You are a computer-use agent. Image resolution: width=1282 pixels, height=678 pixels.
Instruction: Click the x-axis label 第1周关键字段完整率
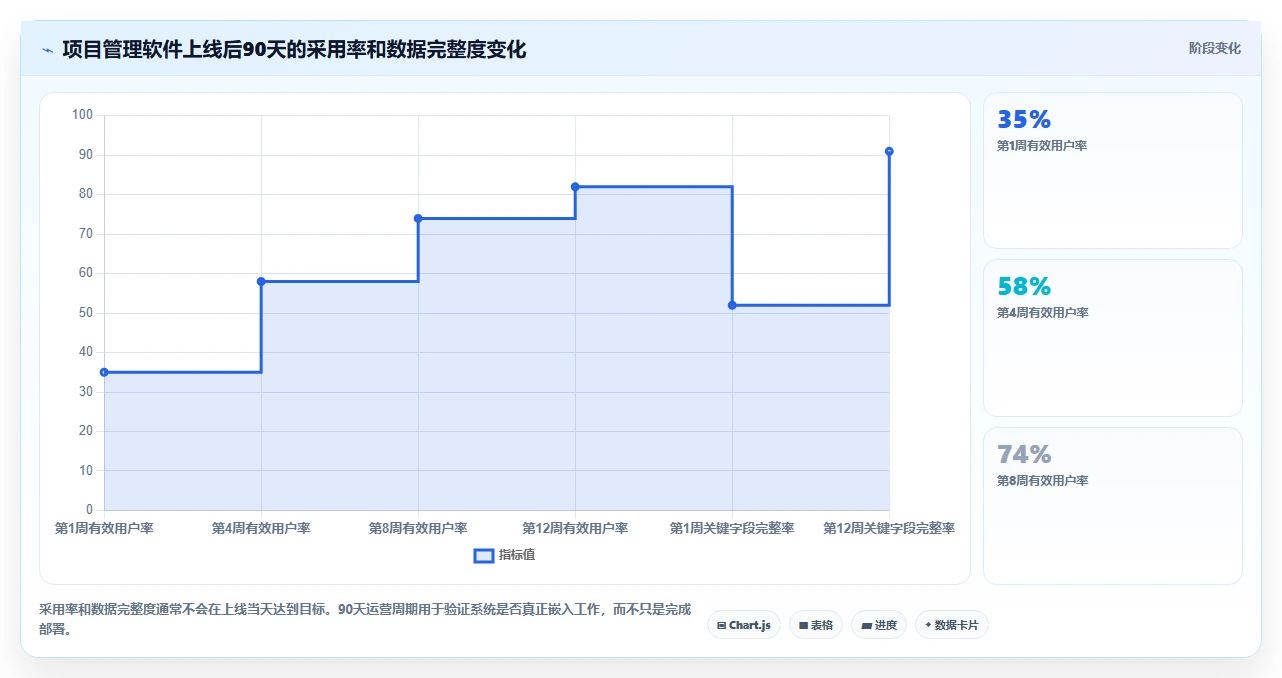pos(732,528)
